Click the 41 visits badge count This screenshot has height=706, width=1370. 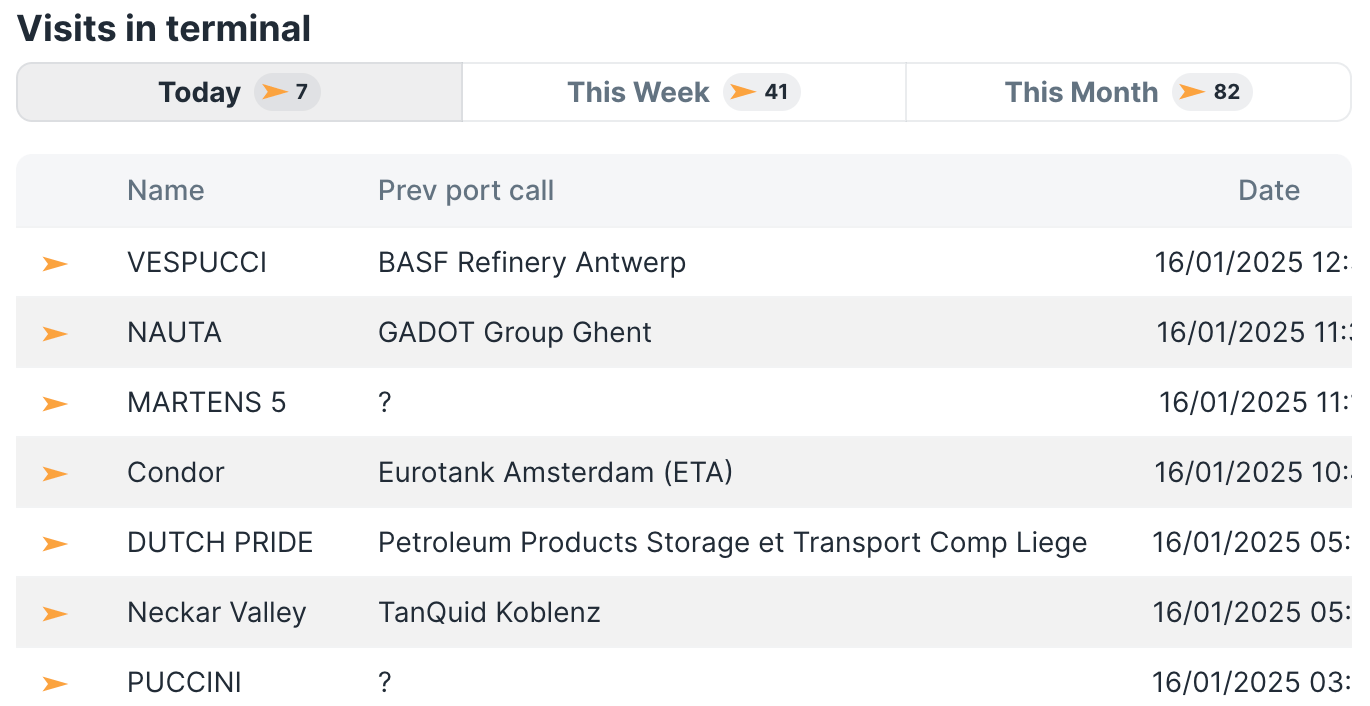point(776,93)
